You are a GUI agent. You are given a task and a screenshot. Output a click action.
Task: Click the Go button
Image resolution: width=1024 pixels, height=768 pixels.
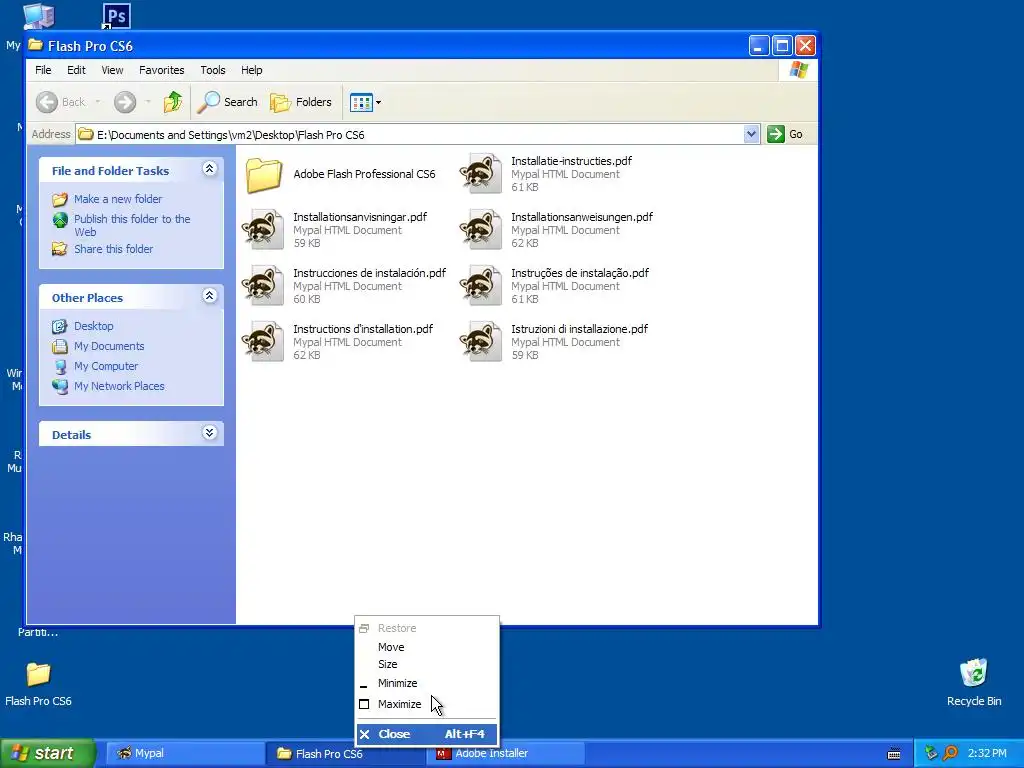785,134
